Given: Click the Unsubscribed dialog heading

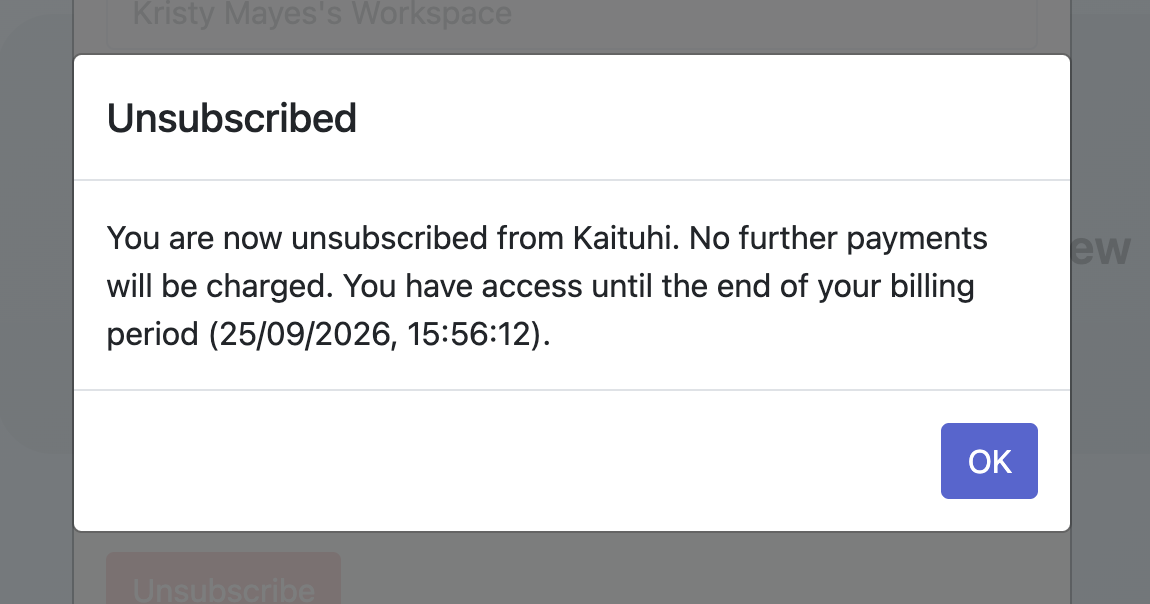Looking at the screenshot, I should point(232,118).
